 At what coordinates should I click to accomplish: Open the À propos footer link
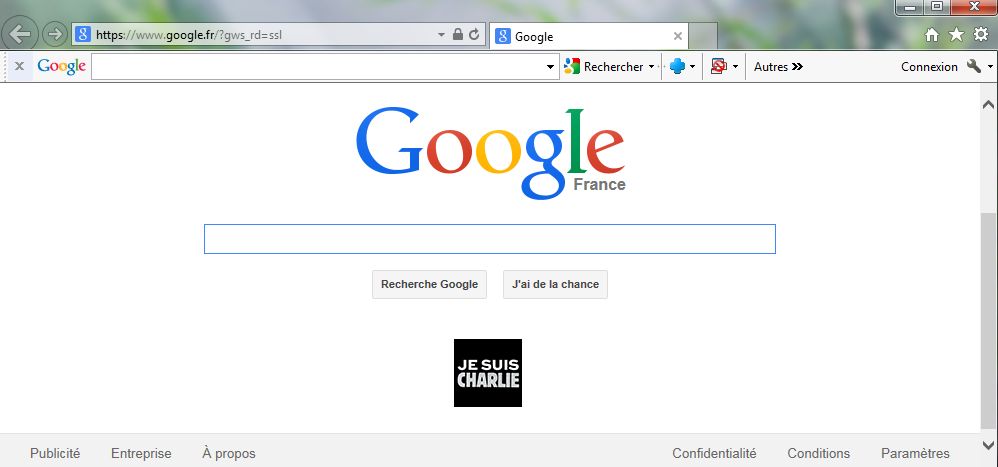coord(228,454)
